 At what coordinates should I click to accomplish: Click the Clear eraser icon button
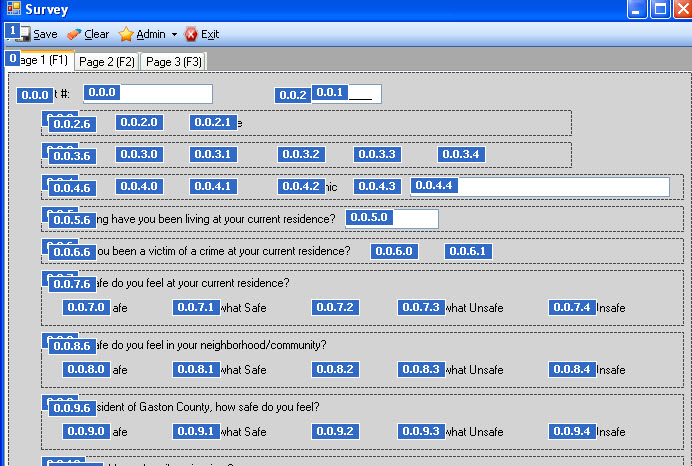coord(88,34)
